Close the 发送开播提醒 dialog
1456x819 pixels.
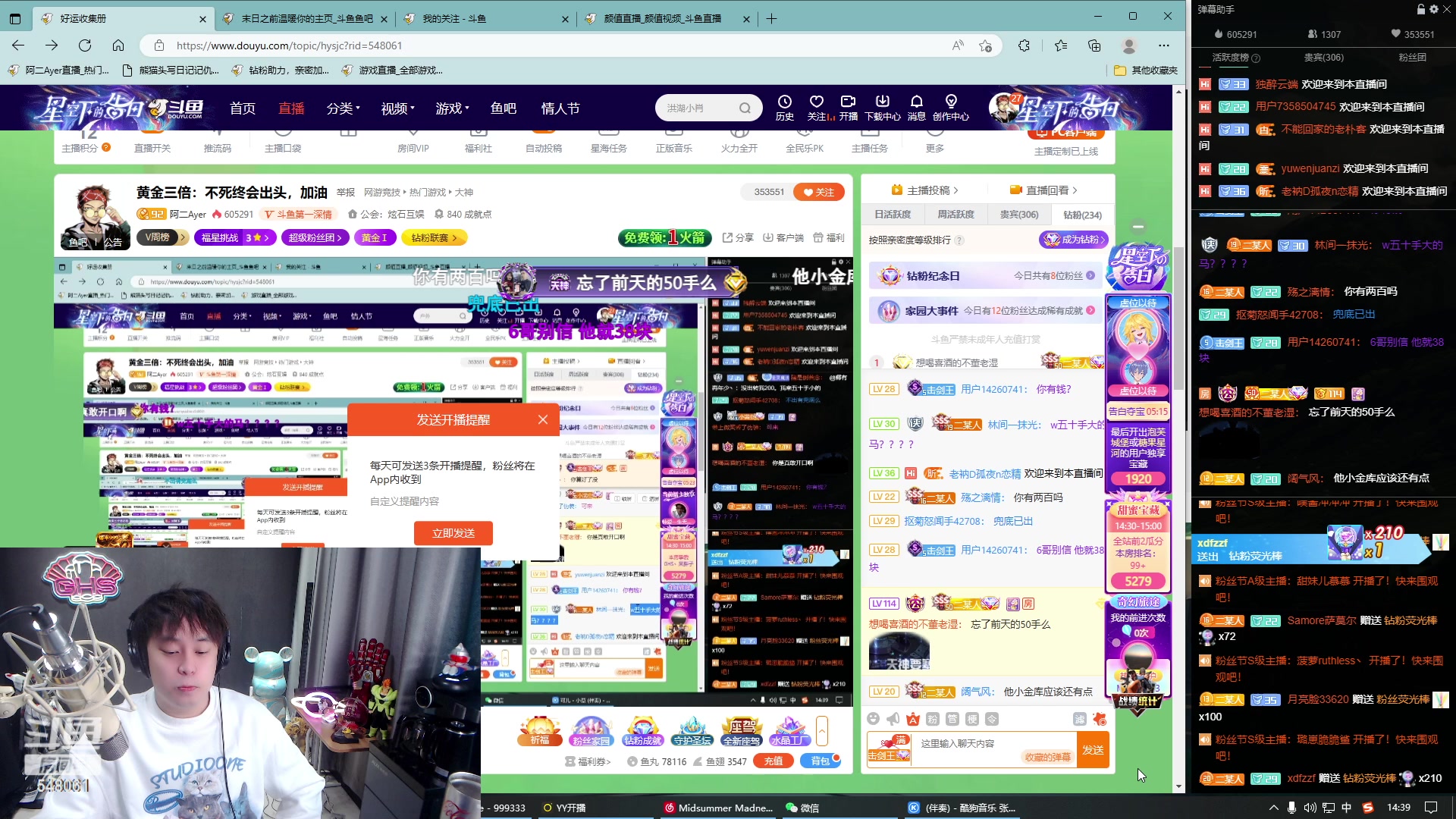pos(543,419)
